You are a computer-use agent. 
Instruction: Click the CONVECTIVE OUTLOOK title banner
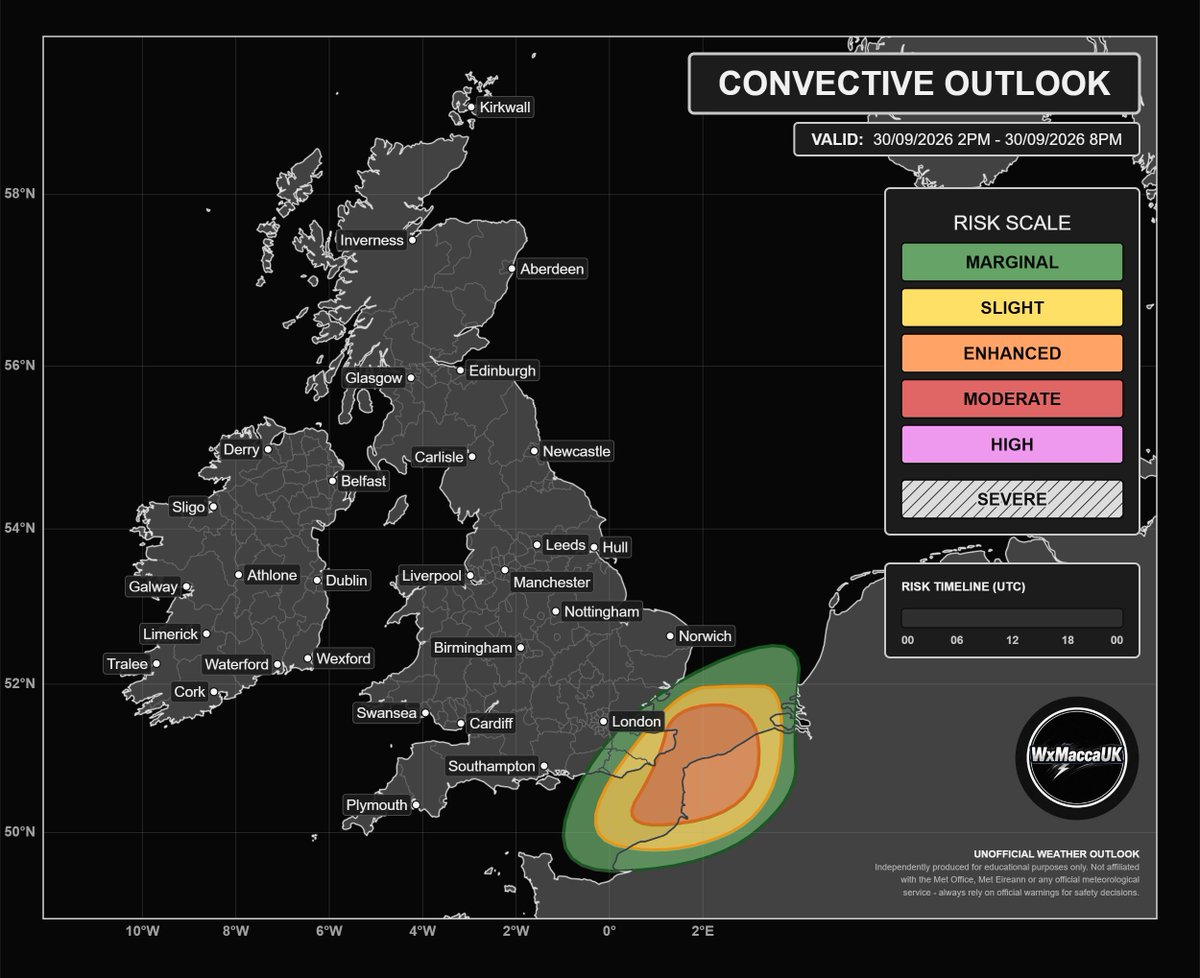[x=914, y=83]
